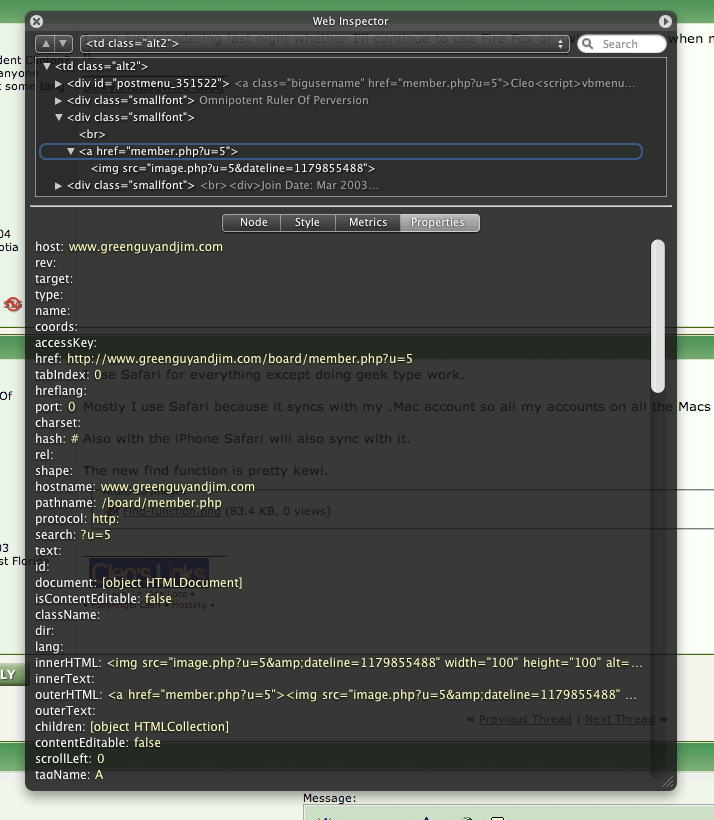Switch to the Node tab

pyautogui.click(x=253, y=222)
